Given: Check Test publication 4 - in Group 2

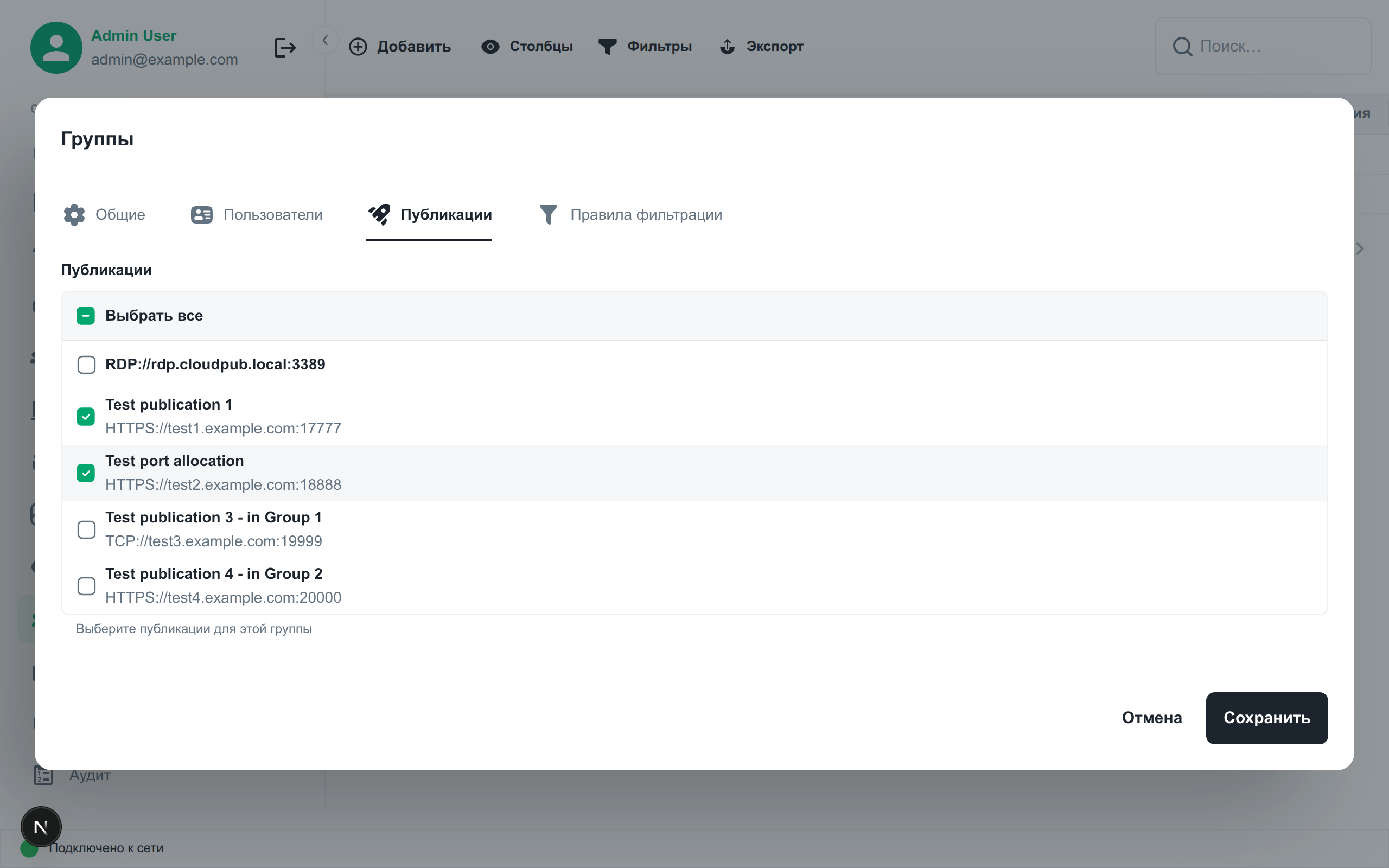Looking at the screenshot, I should 86,585.
